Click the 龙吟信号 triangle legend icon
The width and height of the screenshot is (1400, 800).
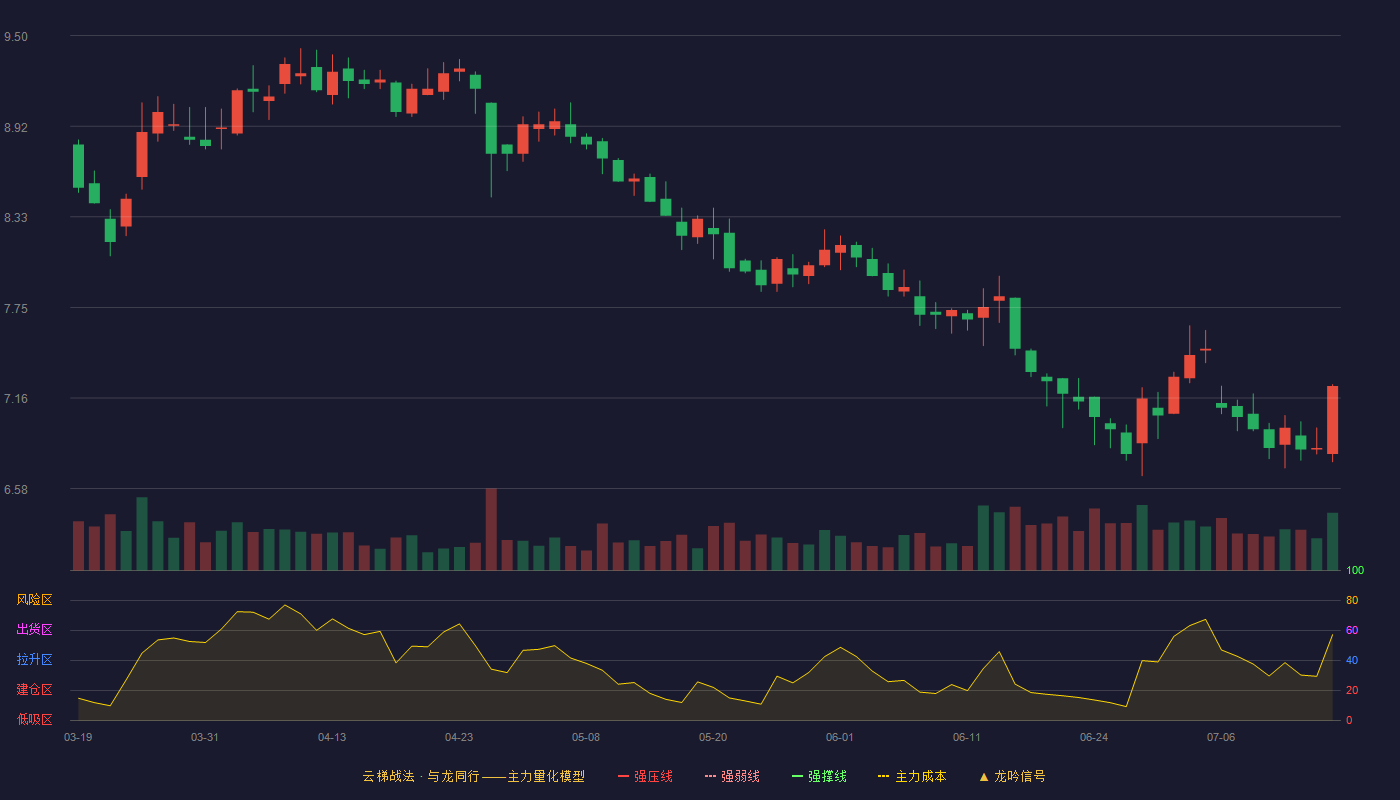[984, 776]
